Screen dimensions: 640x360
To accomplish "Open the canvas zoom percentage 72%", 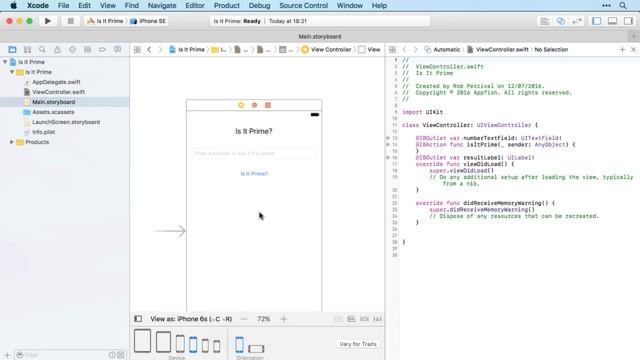I will click(264, 319).
